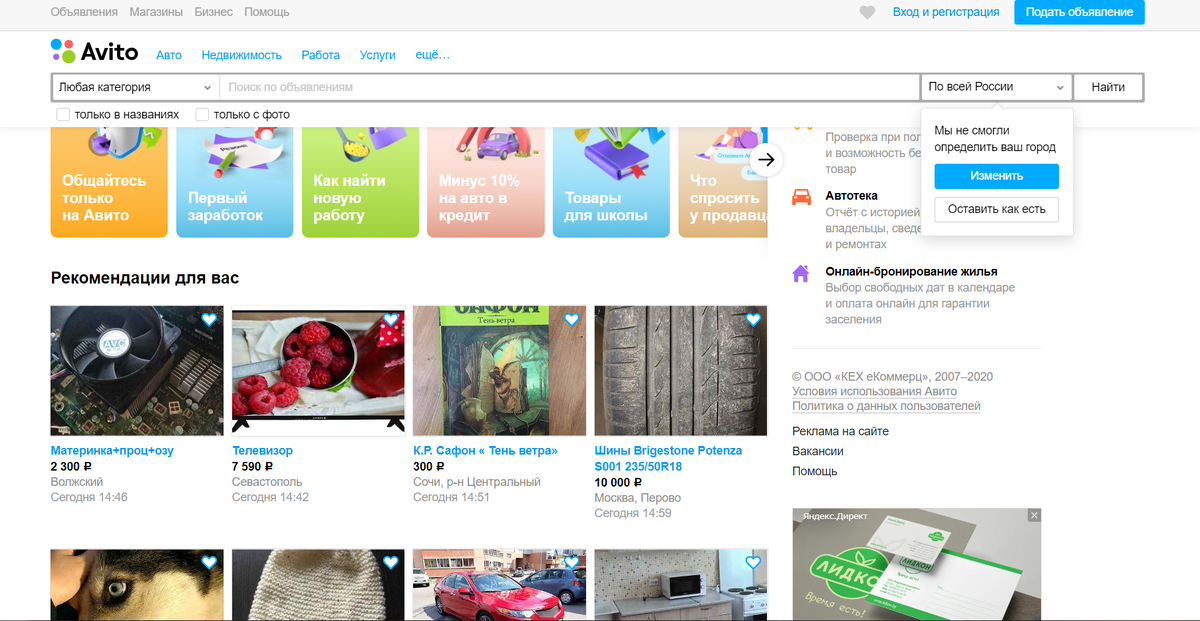Favorite the red car listing
Screen dimensions: 1200x621
572,563
